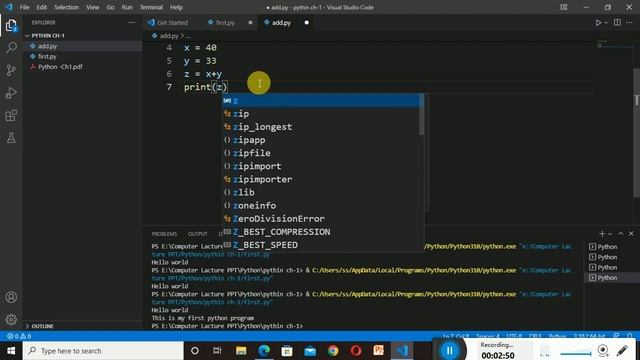
Task: Choose 'zip' from the suggestion list
Action: point(321,113)
